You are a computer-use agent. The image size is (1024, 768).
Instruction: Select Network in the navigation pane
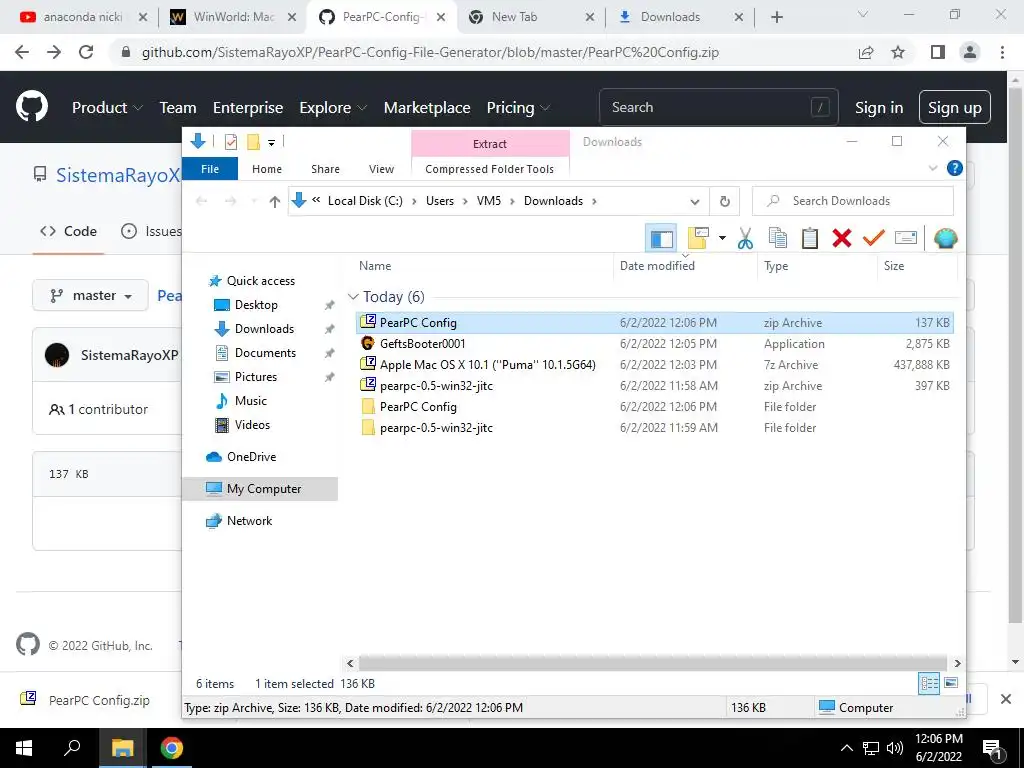(249, 521)
